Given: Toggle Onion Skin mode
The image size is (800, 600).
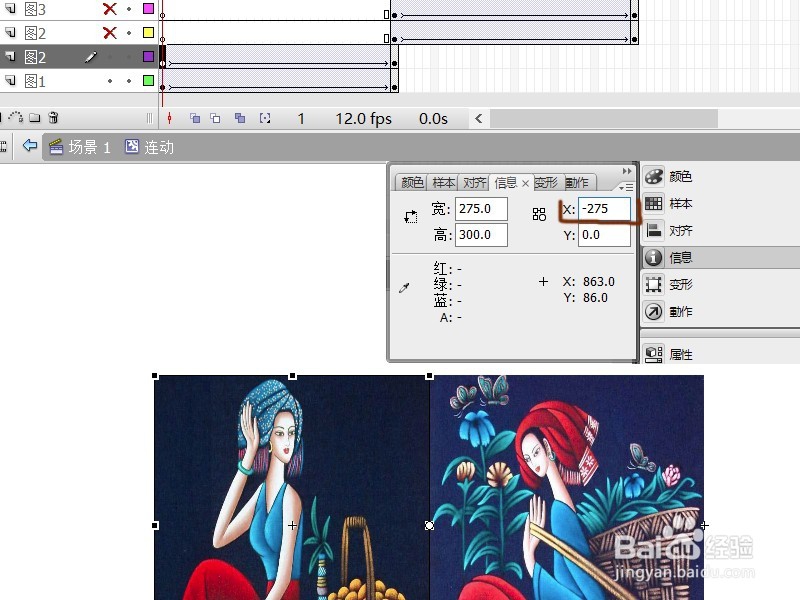Looking at the screenshot, I should [195, 118].
